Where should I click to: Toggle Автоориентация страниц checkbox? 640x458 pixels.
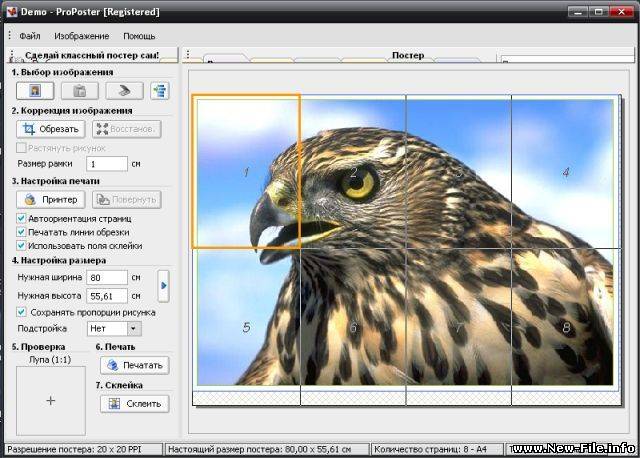21,218
